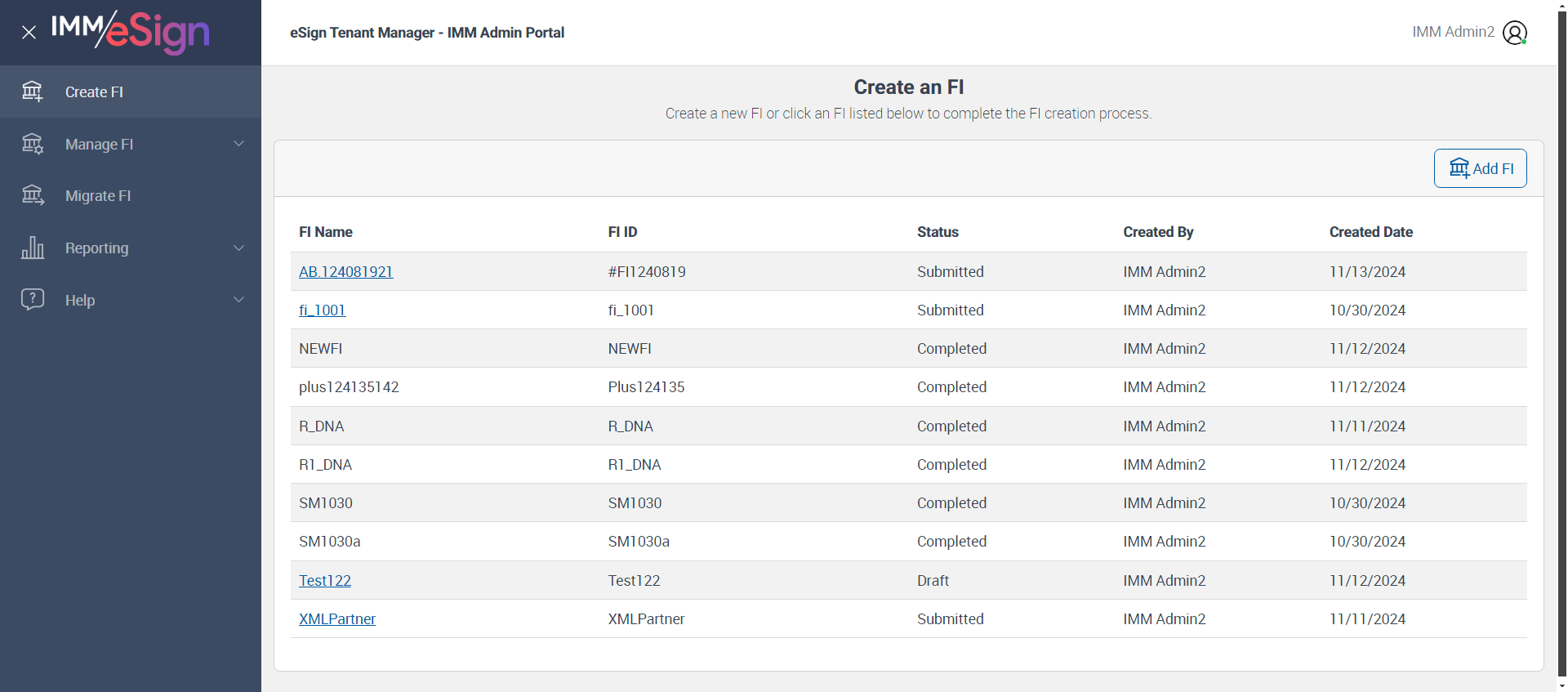Click the Created Date column header
Image resolution: width=1568 pixels, height=692 pixels.
pos(1370,232)
